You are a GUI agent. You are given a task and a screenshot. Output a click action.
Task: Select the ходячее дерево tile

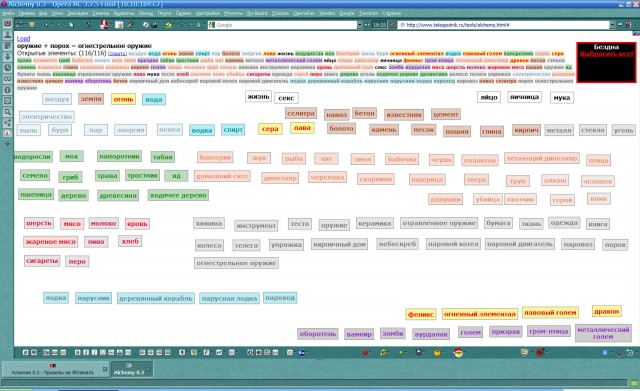(x=178, y=195)
